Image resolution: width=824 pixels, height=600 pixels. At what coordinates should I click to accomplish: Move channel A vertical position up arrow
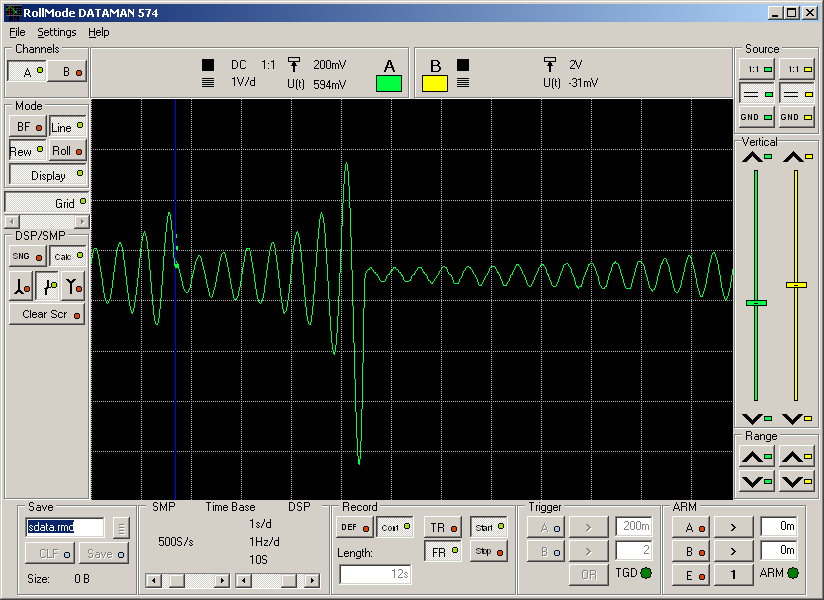pos(756,156)
